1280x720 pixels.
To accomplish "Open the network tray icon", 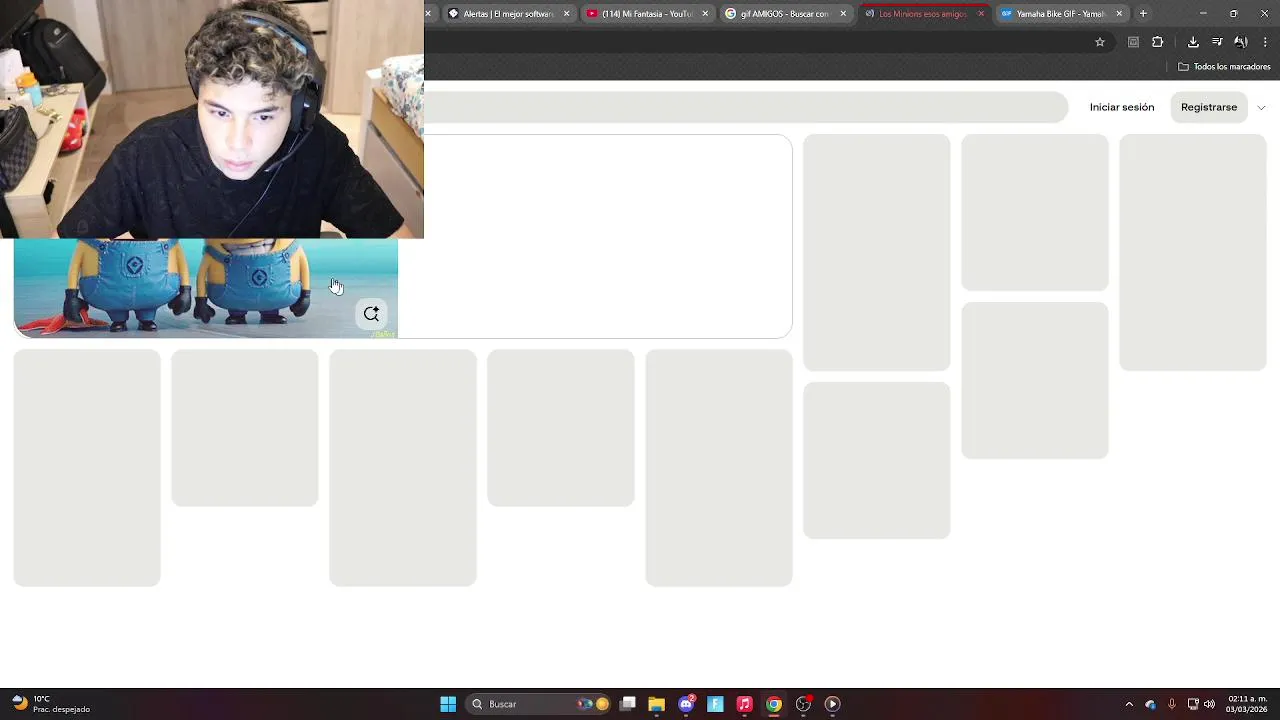I will [x=1193, y=704].
